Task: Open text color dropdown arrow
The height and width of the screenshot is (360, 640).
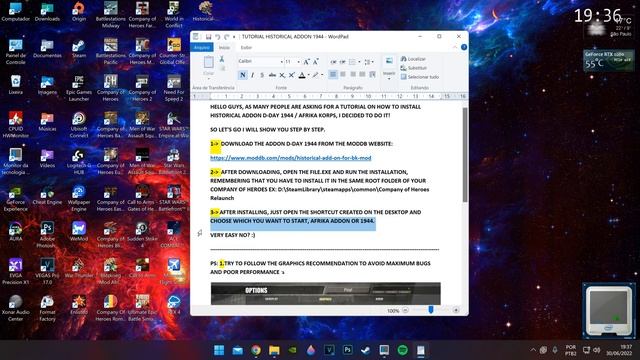Action: [309, 75]
